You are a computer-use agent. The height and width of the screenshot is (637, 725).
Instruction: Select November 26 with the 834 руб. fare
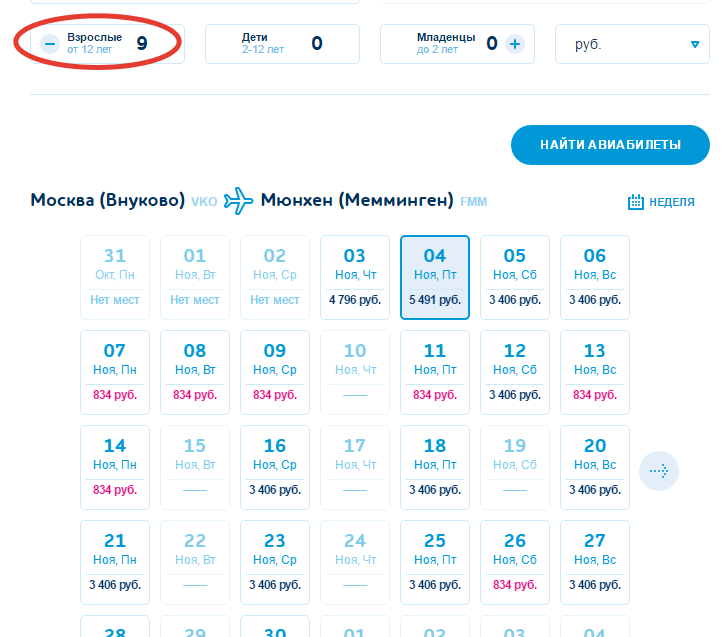pos(515,562)
